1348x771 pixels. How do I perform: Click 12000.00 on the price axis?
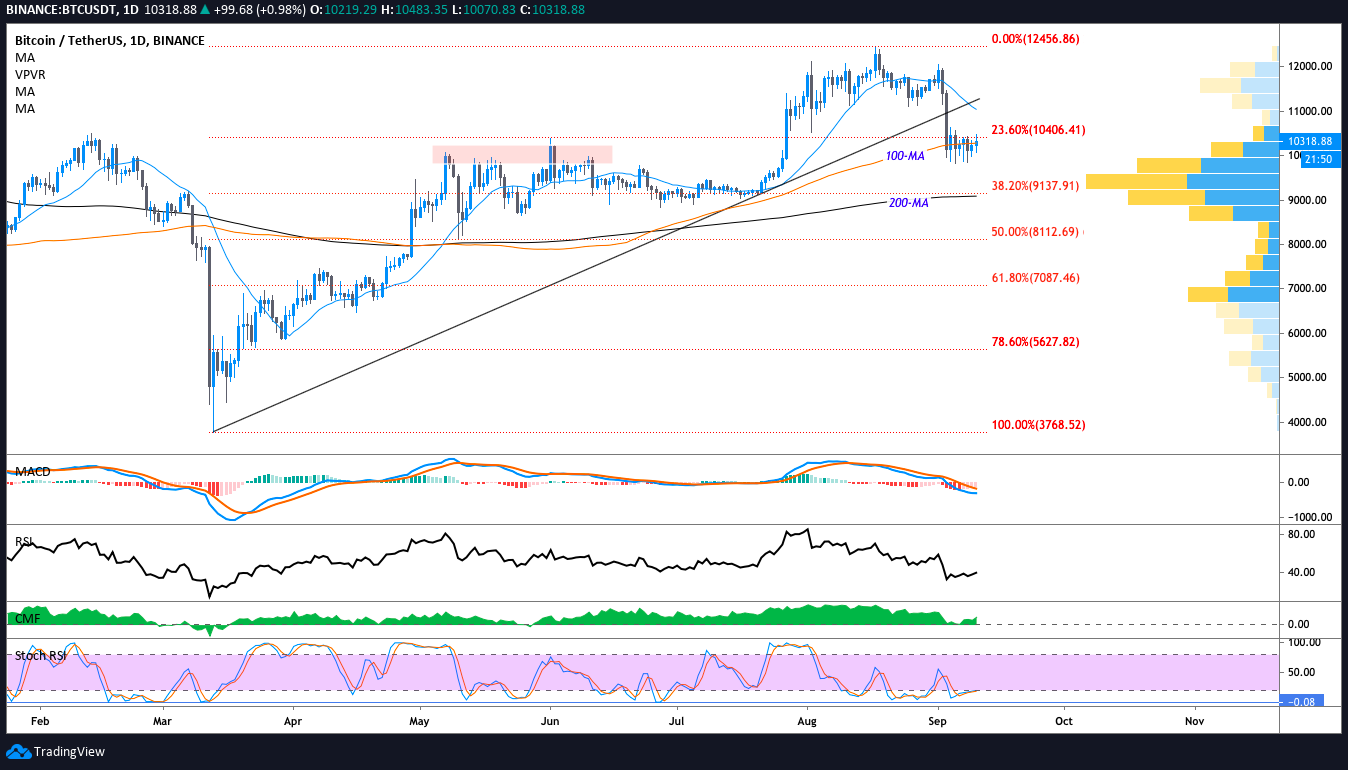tap(1310, 66)
